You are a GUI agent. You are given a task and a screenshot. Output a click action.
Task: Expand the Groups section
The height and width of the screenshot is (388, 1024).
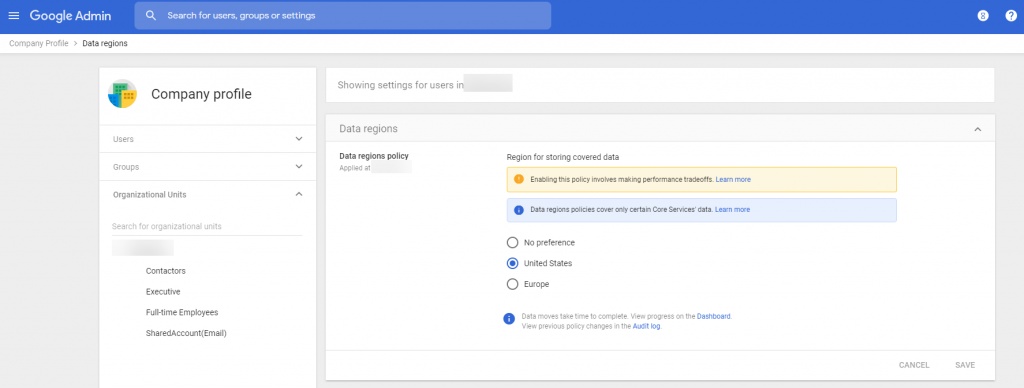click(x=208, y=167)
